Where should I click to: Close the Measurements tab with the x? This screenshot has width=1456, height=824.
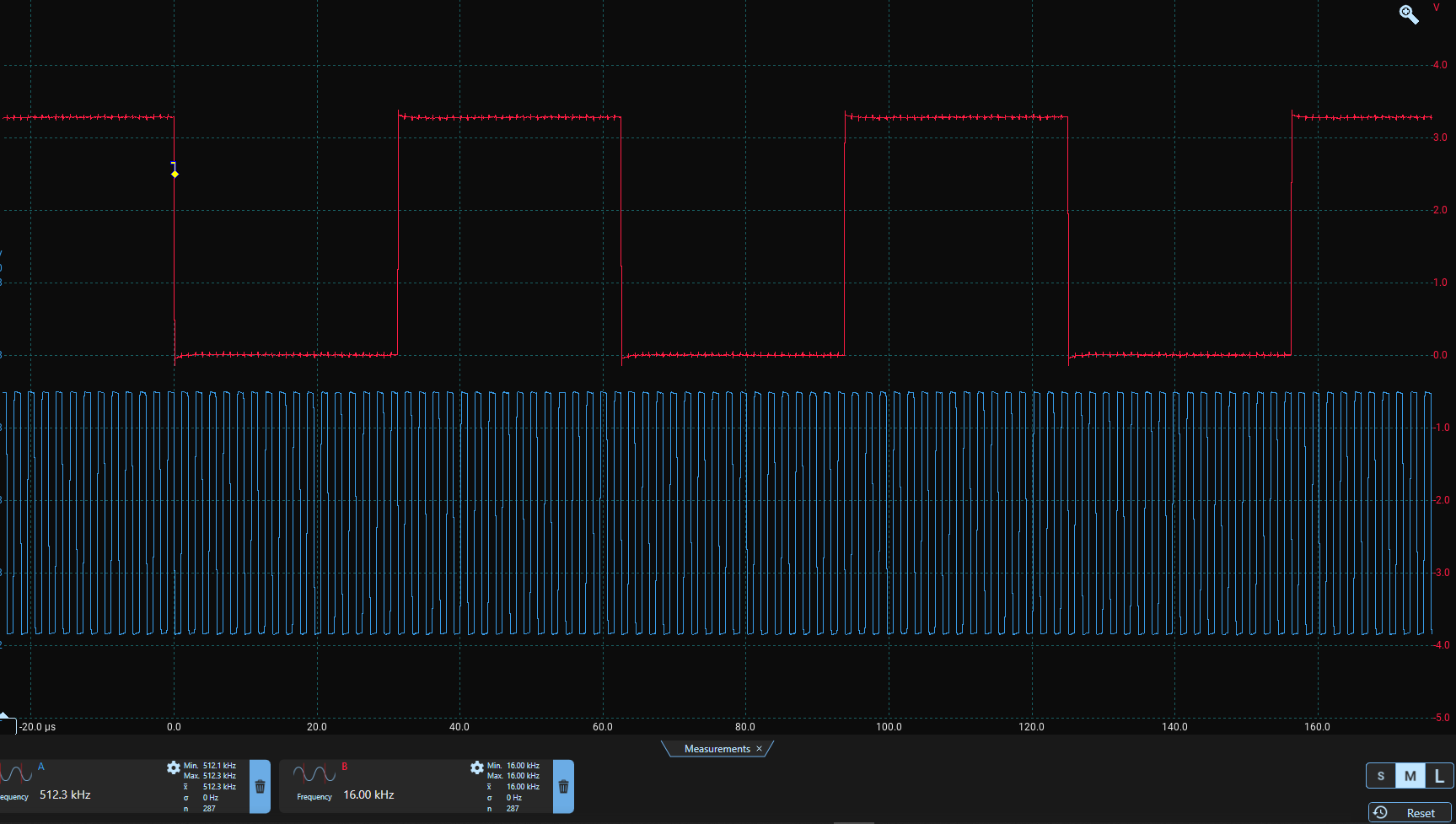tap(759, 749)
